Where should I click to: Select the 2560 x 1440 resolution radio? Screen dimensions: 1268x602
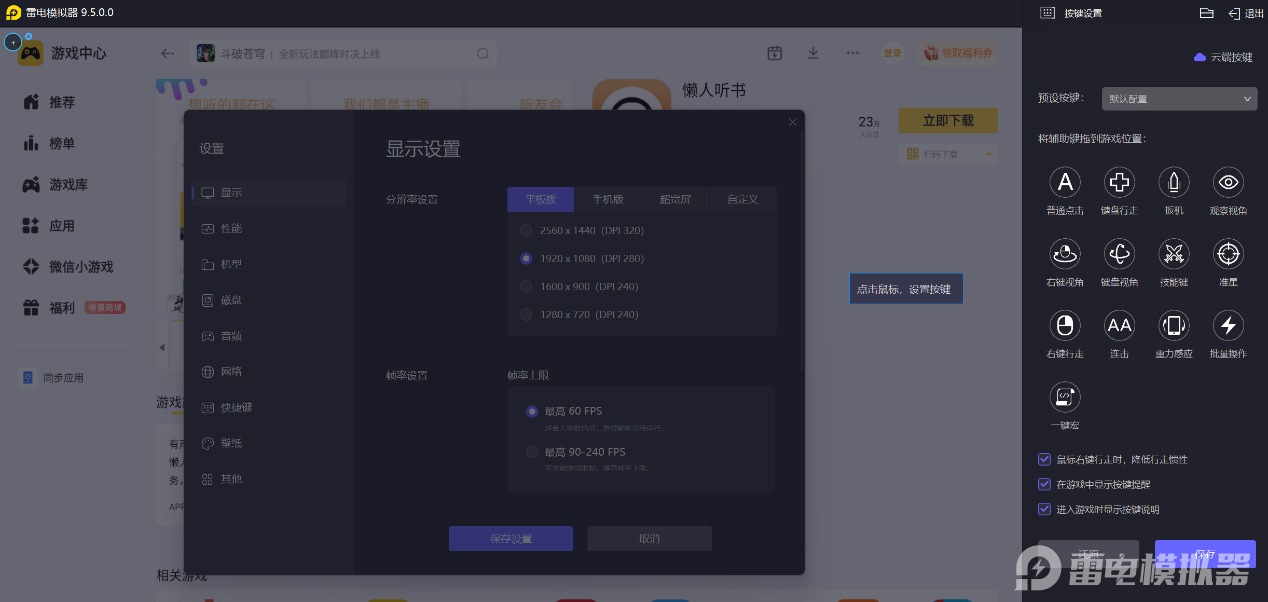pyautogui.click(x=526, y=230)
